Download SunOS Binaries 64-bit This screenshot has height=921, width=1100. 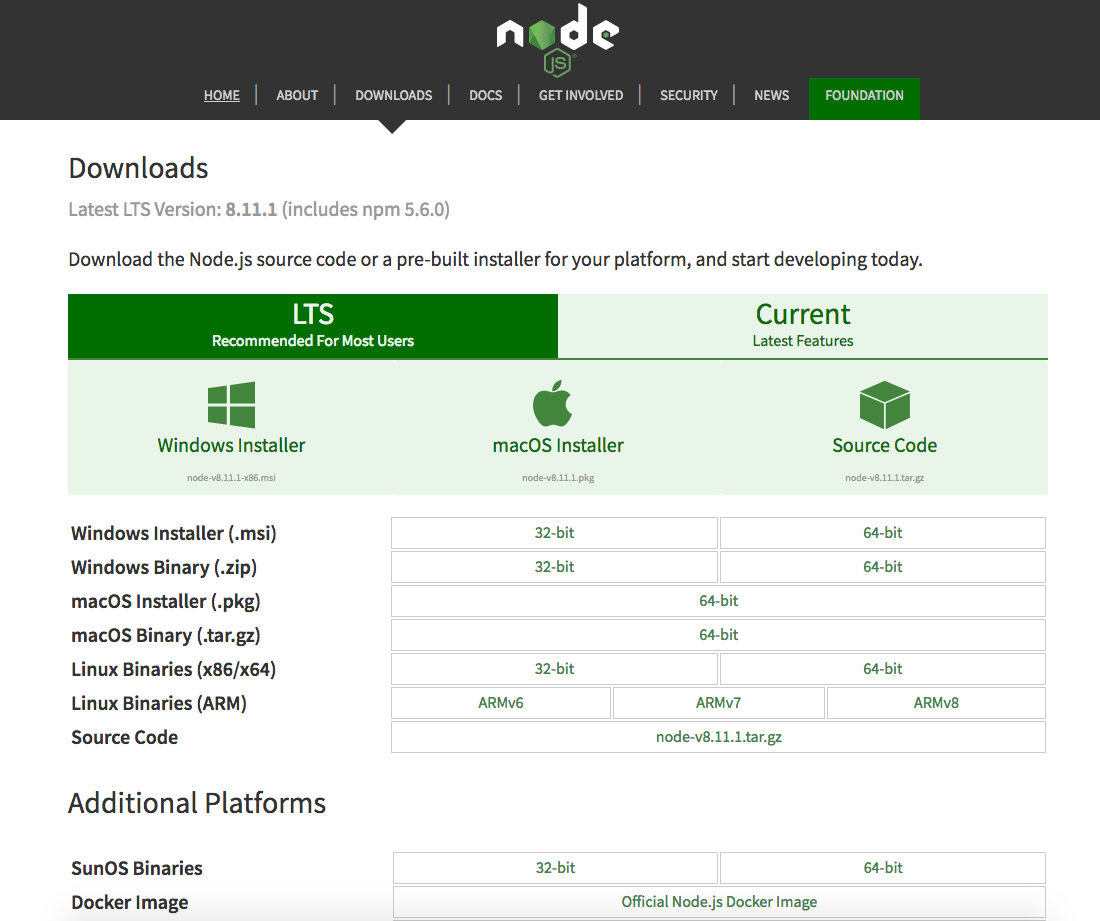[x=883, y=868]
